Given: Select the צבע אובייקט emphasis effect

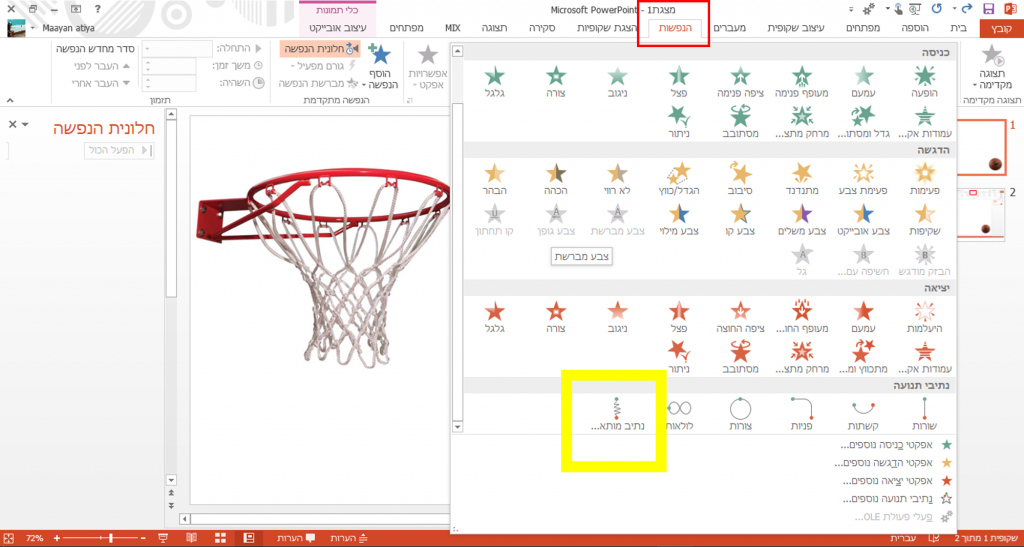Looking at the screenshot, I should click(x=863, y=219).
